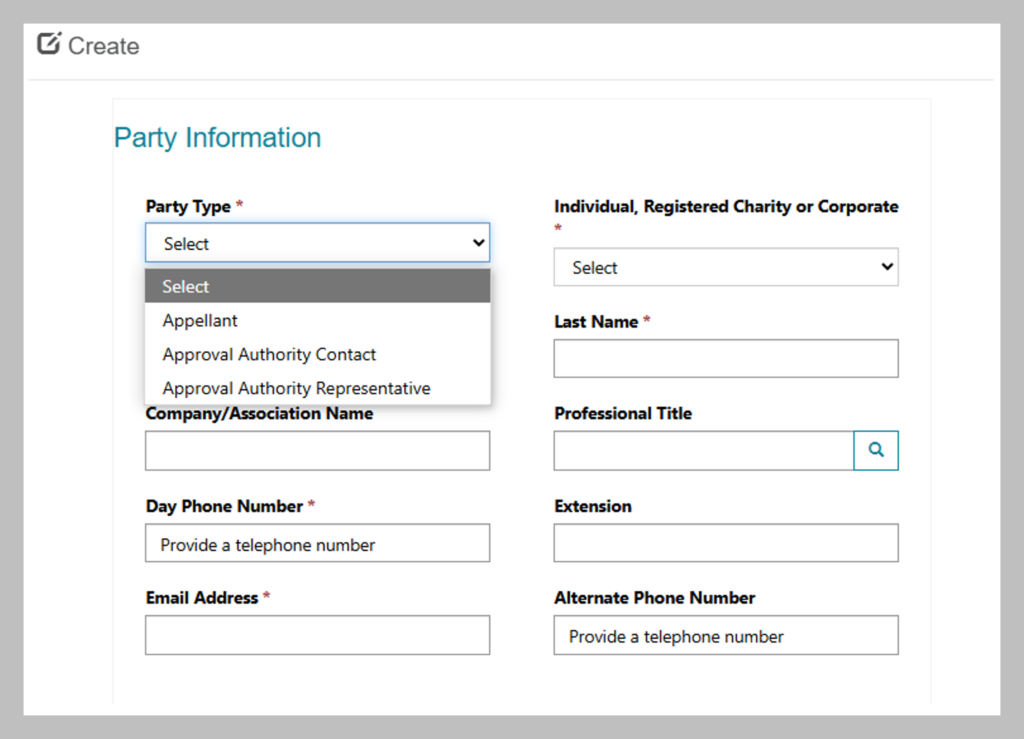Click the Alternate Phone Number field
1024x739 pixels.
(x=725, y=636)
